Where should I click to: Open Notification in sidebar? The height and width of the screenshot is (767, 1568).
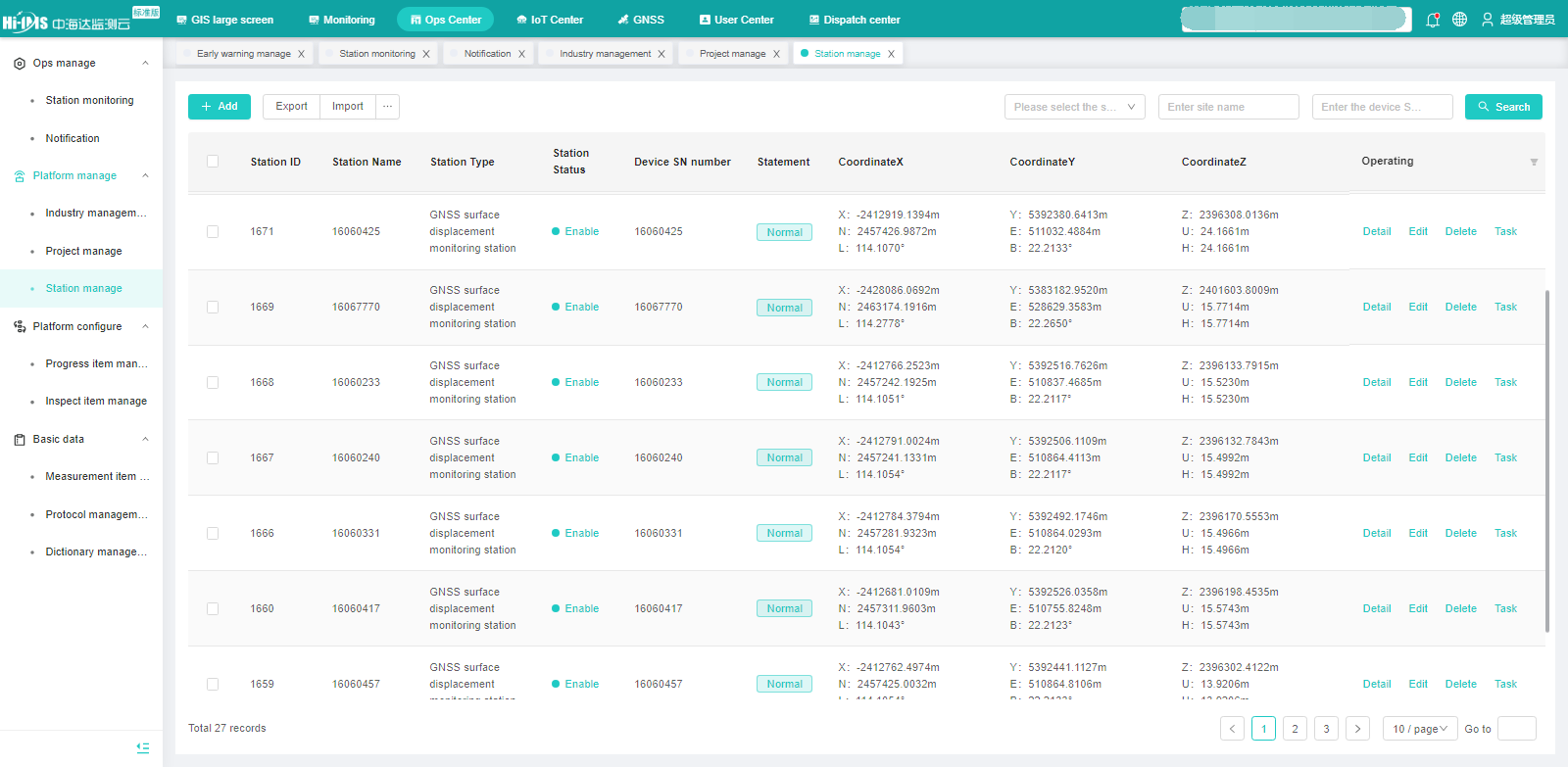pos(73,139)
